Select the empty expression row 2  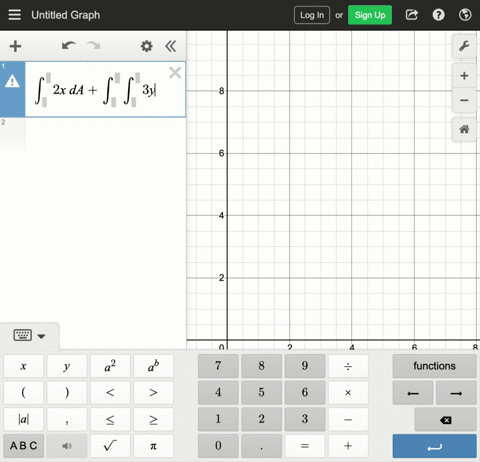point(93,133)
